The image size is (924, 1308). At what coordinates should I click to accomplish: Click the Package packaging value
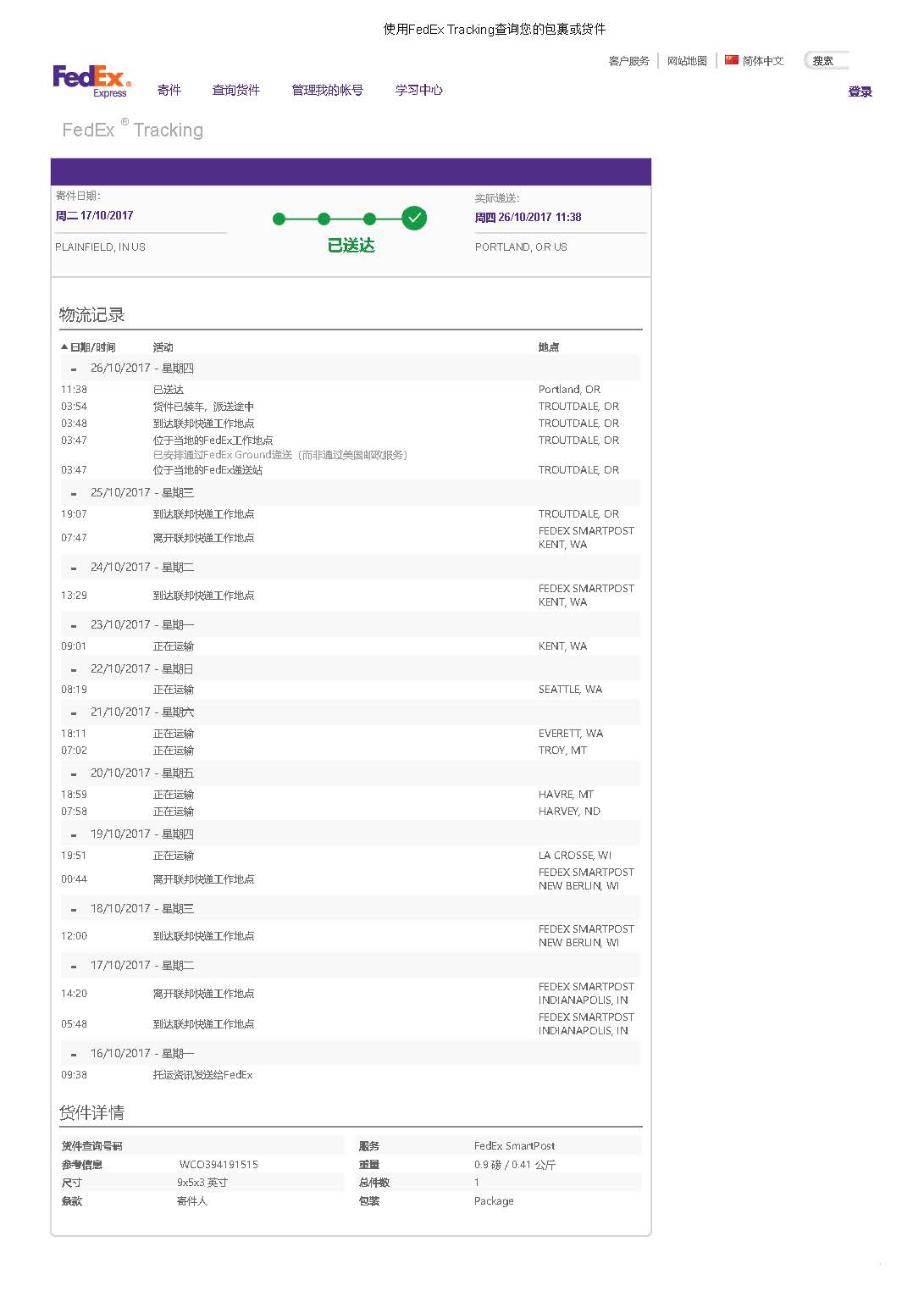click(494, 1201)
